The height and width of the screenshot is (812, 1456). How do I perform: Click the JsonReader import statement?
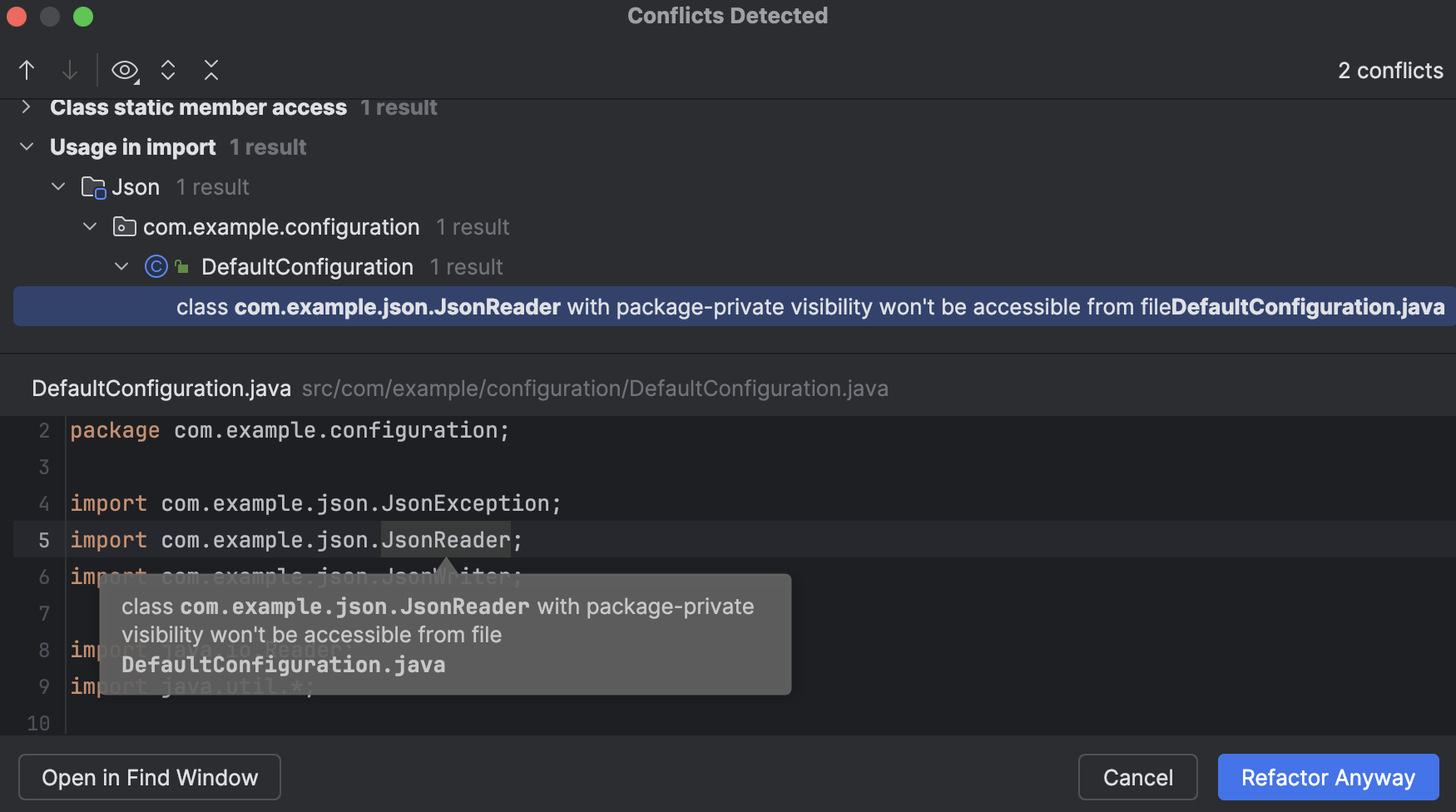click(x=295, y=539)
